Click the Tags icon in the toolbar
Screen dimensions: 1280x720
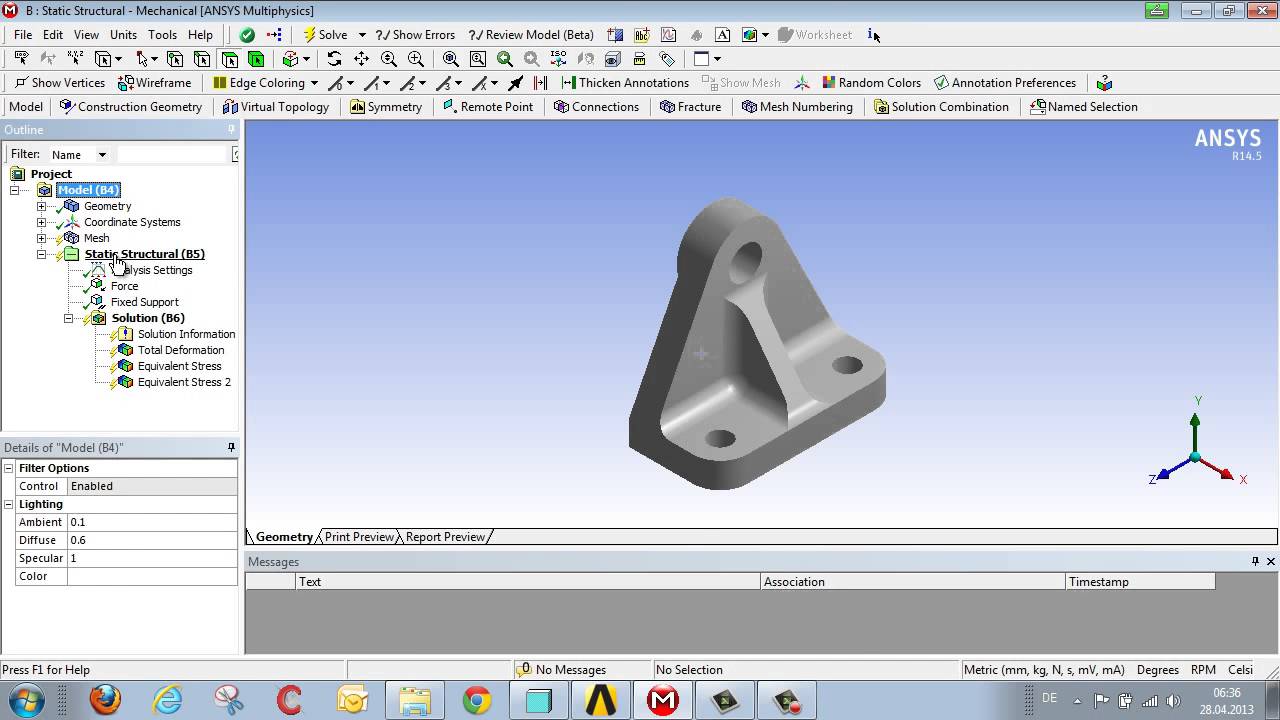coord(667,59)
